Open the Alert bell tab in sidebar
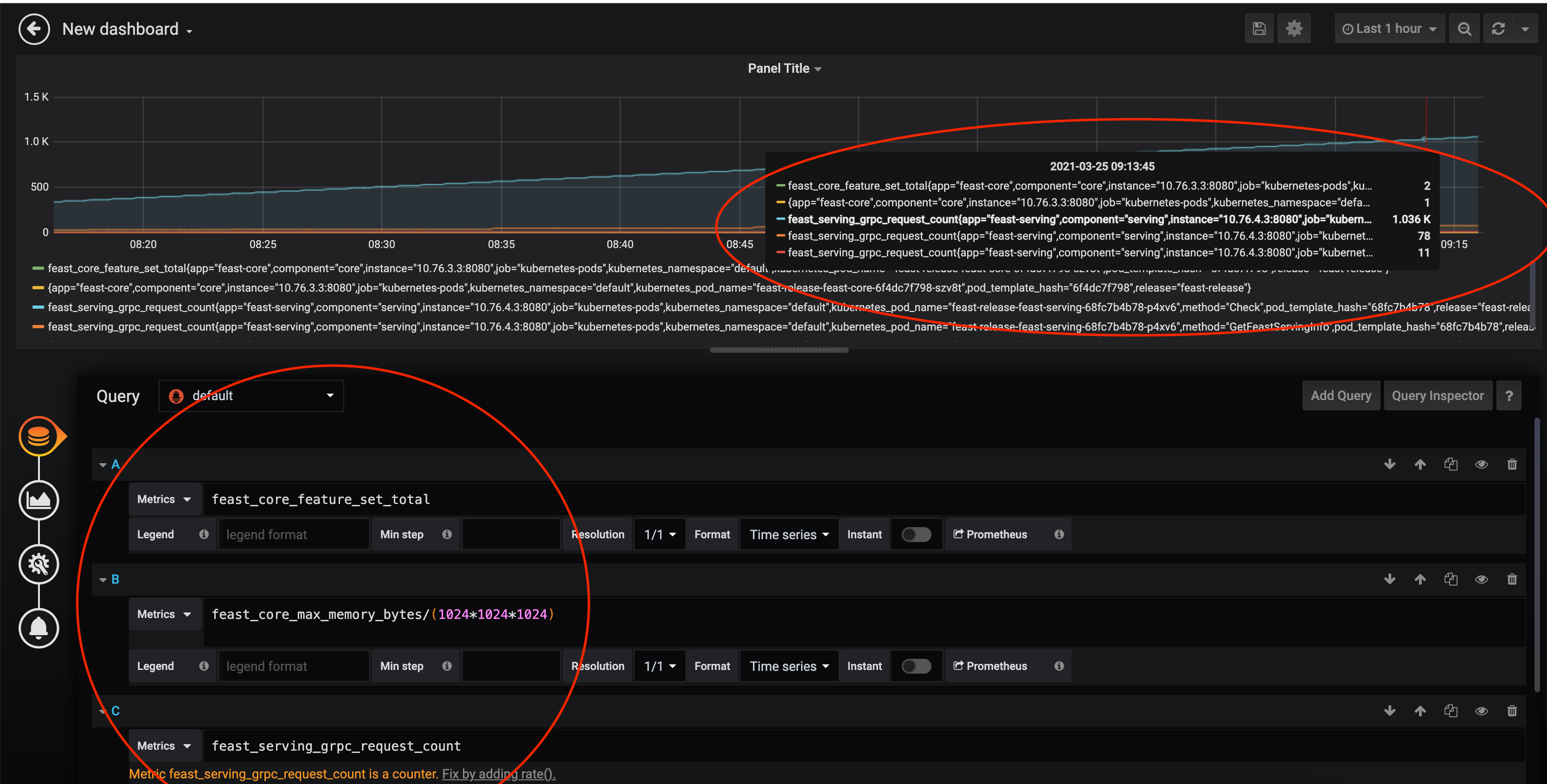The height and width of the screenshot is (784, 1547). click(39, 629)
